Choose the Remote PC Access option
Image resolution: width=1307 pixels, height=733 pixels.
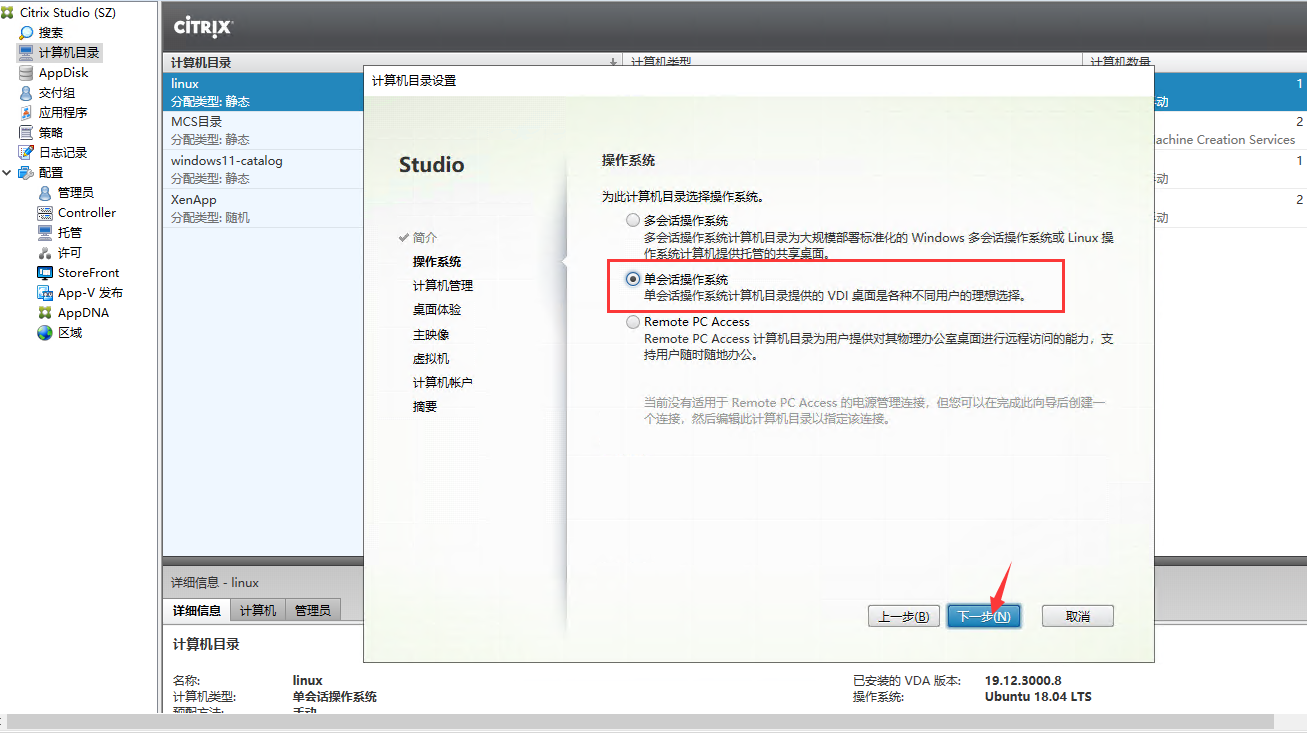point(631,321)
